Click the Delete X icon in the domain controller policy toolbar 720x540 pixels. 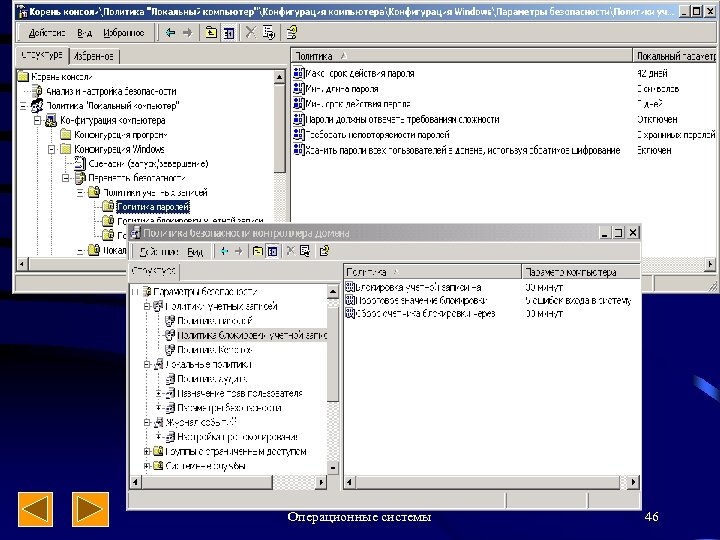coord(290,251)
